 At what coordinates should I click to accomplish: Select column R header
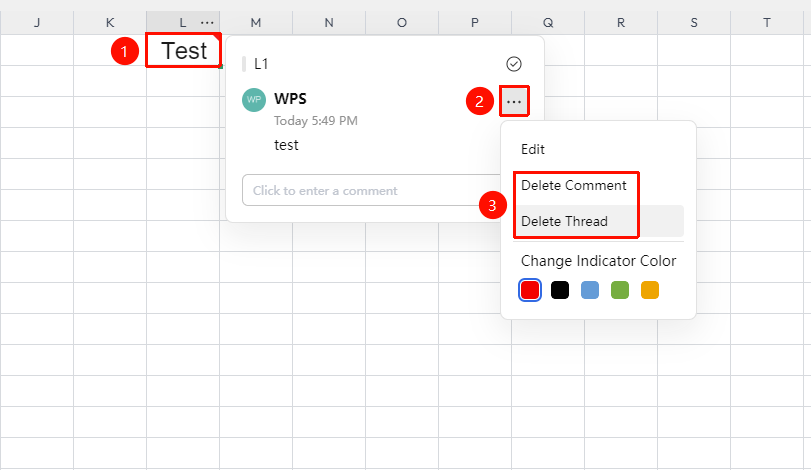click(621, 23)
